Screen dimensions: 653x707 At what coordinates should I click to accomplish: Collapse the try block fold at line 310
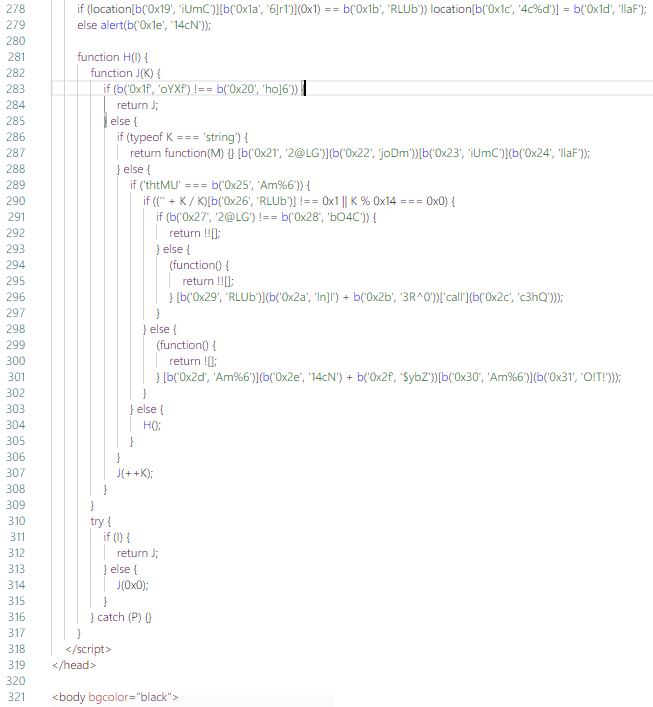tap(41, 521)
